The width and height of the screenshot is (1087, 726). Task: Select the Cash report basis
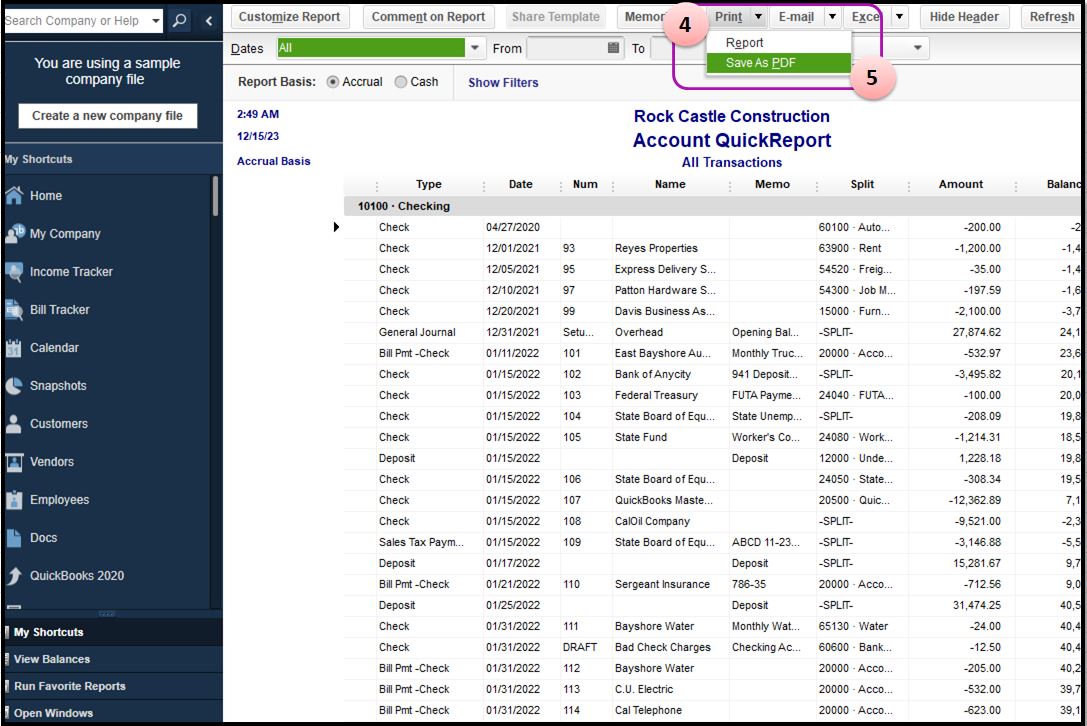point(401,82)
